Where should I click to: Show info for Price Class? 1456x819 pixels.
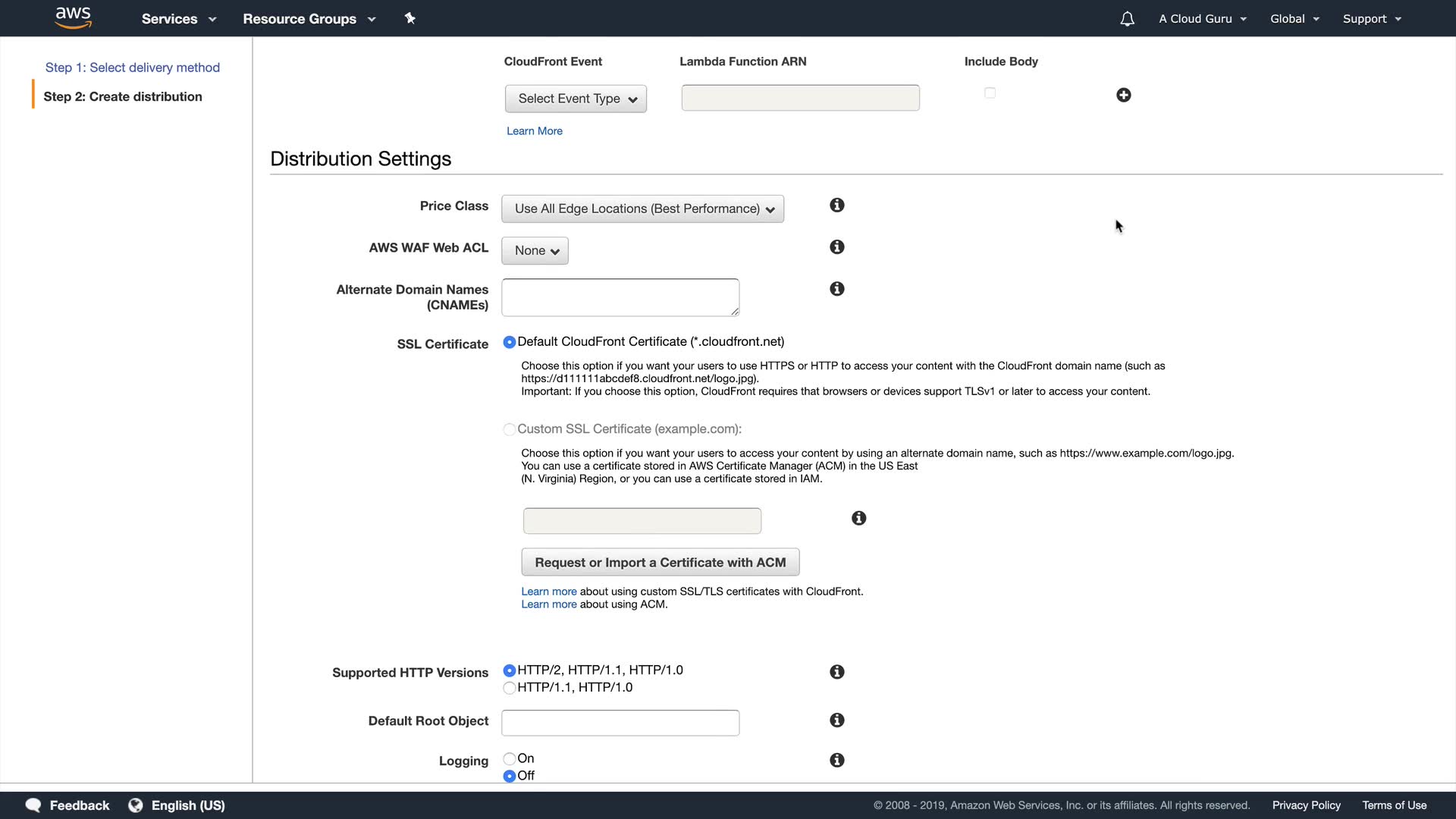click(x=836, y=206)
